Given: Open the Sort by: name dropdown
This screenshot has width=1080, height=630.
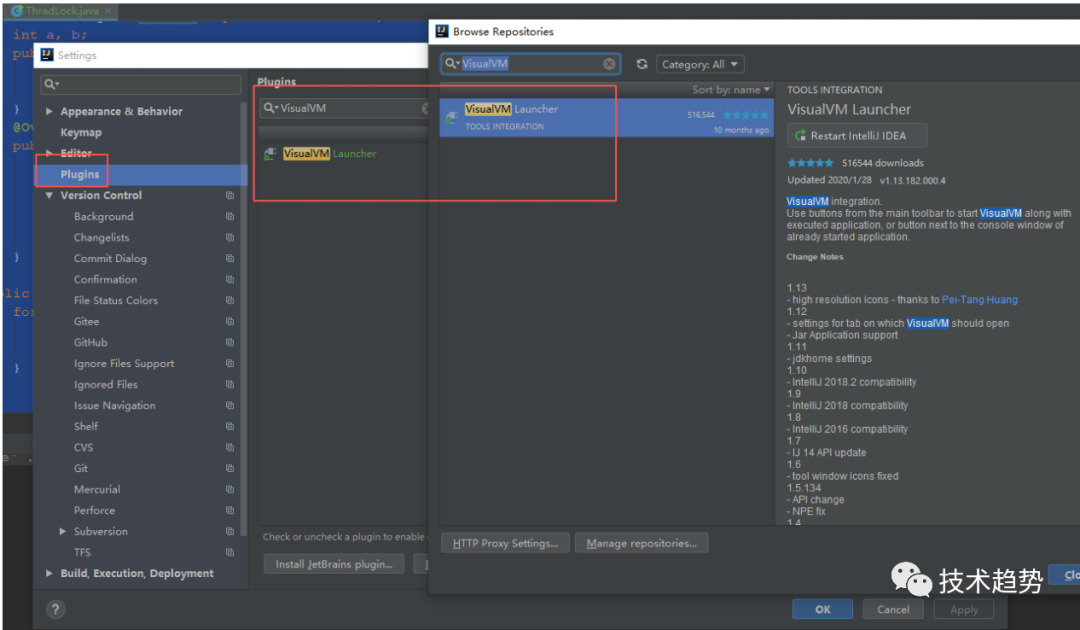Looking at the screenshot, I should (732, 90).
